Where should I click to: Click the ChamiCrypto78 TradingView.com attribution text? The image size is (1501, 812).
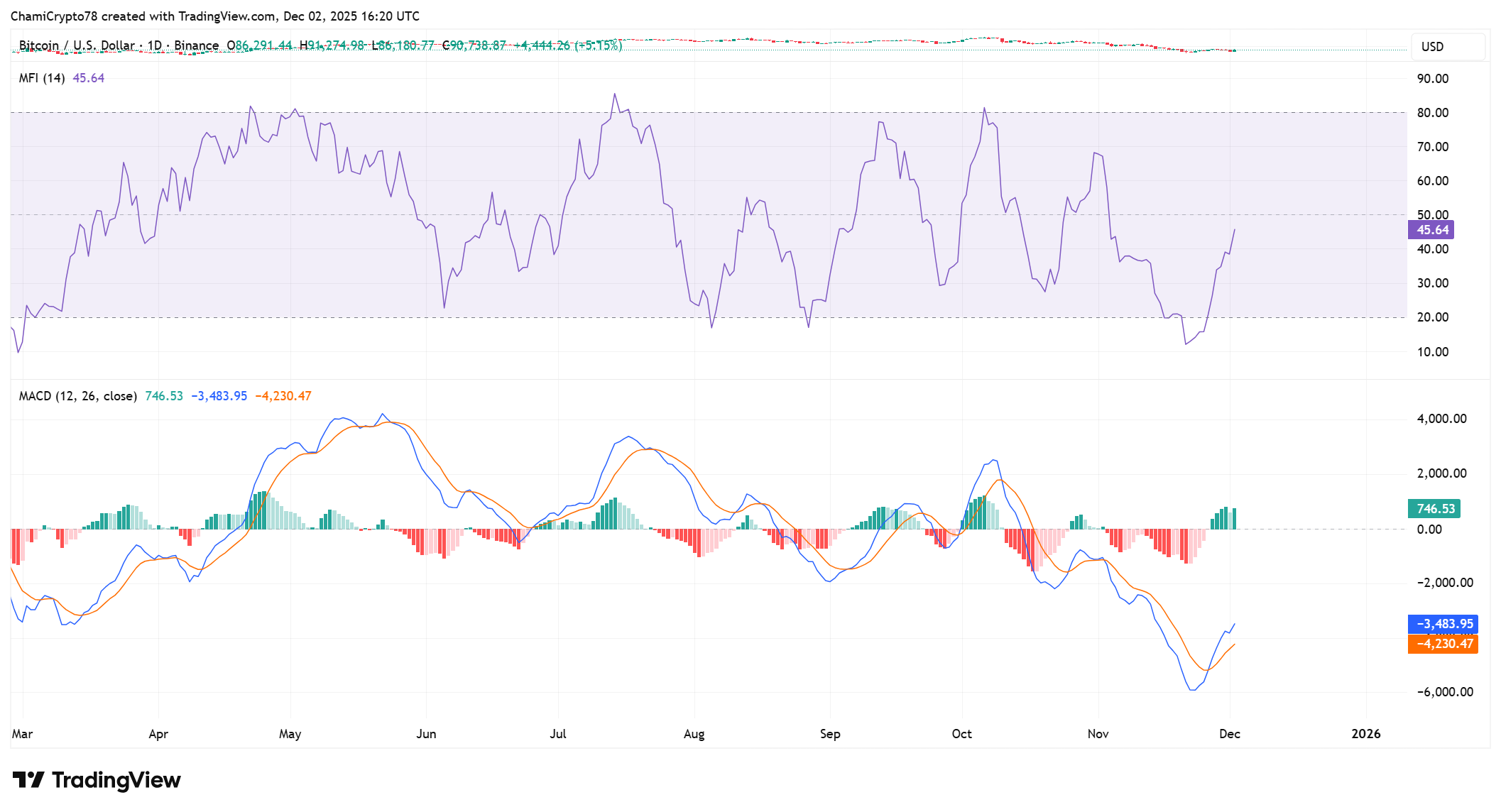214,16
